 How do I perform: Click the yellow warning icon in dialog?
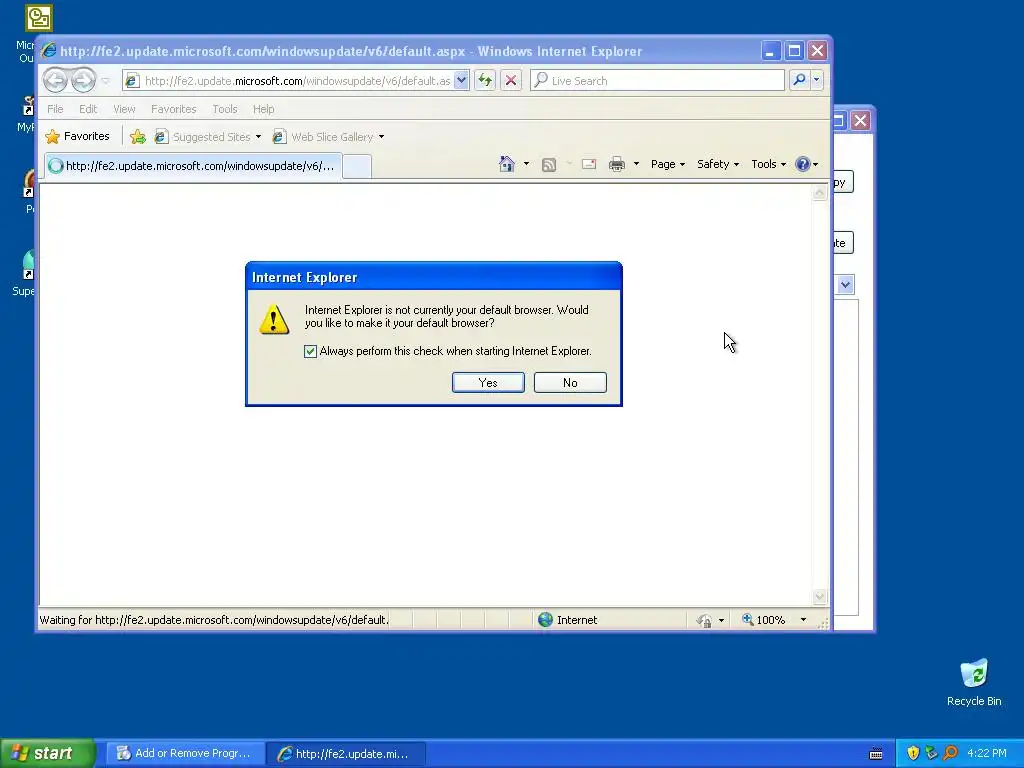click(x=274, y=319)
